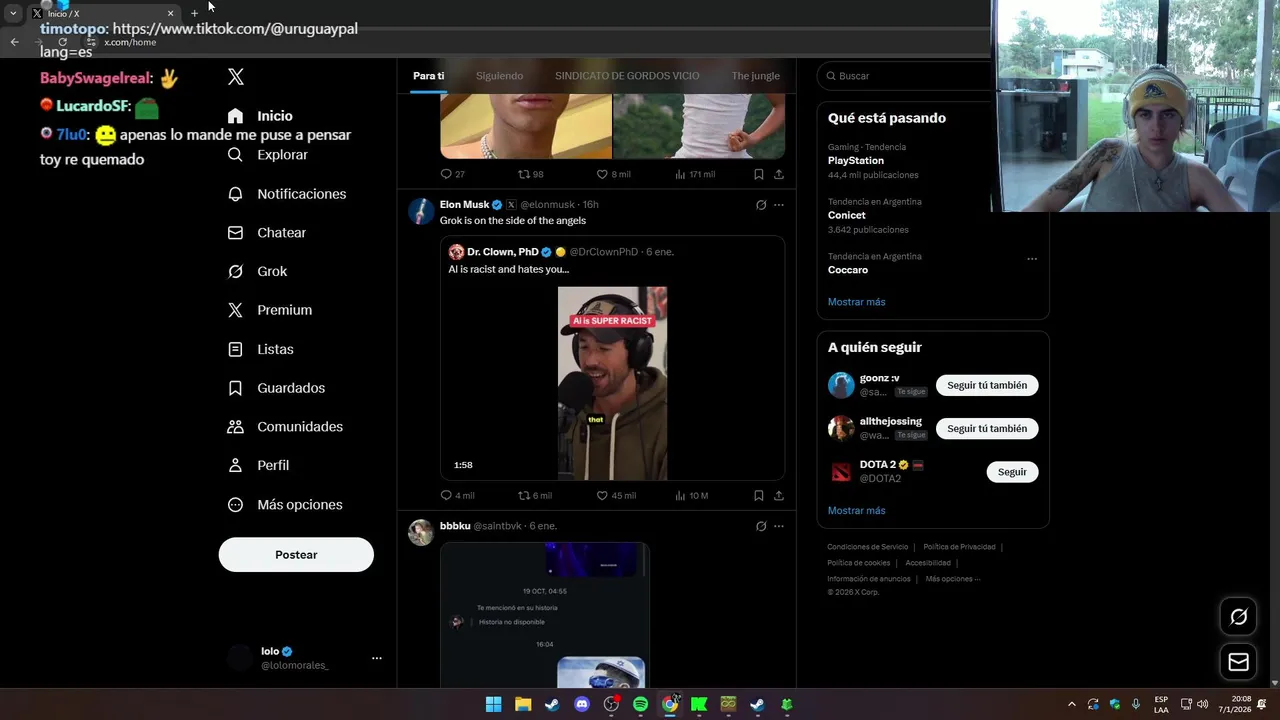1280x720 pixels.
Task: Like Elon Musk's post with 45 mil
Action: (602, 495)
